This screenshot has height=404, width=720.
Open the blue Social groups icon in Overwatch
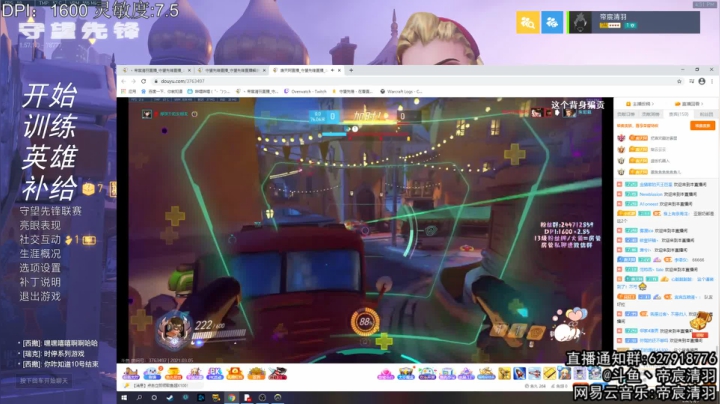coord(552,22)
